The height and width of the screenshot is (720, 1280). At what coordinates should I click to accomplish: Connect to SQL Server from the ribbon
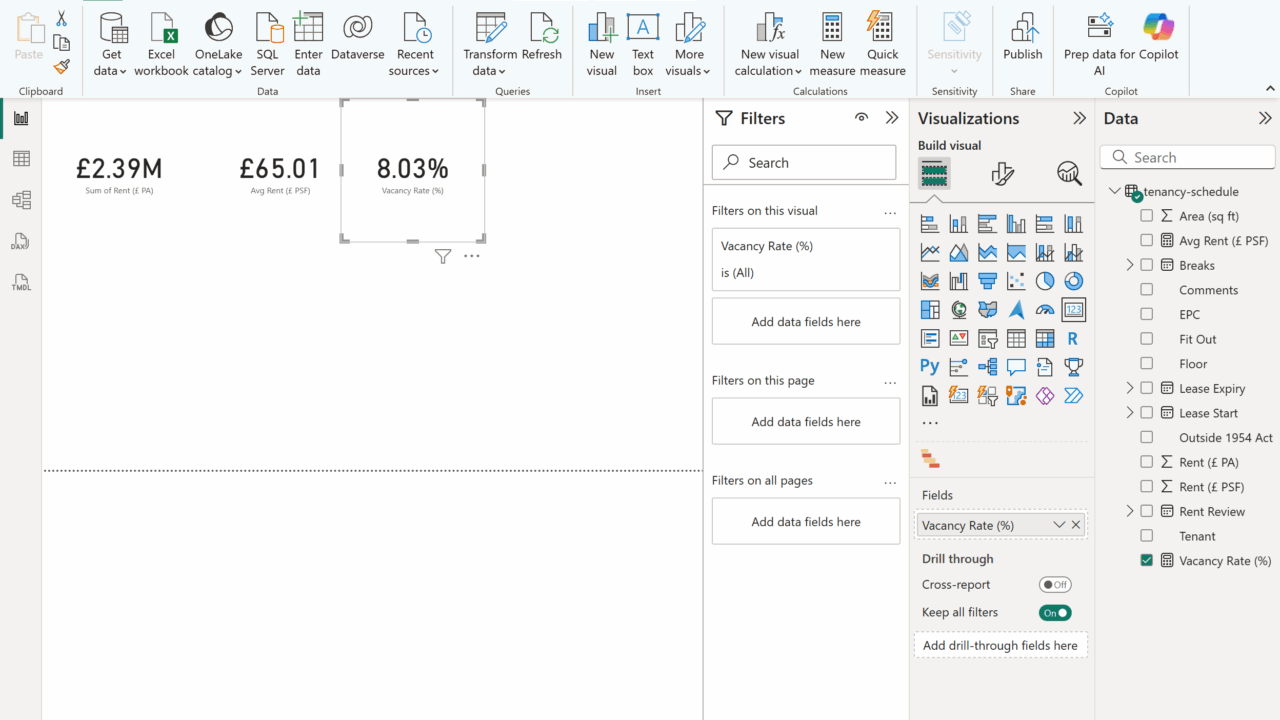point(268,45)
